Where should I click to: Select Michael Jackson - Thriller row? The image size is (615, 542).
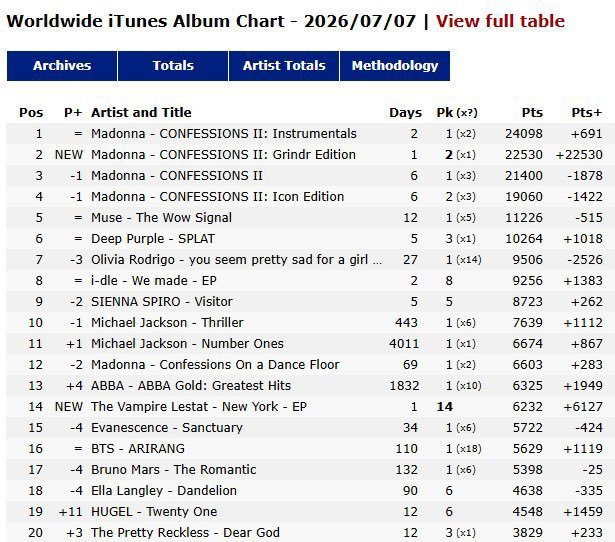coord(310,323)
